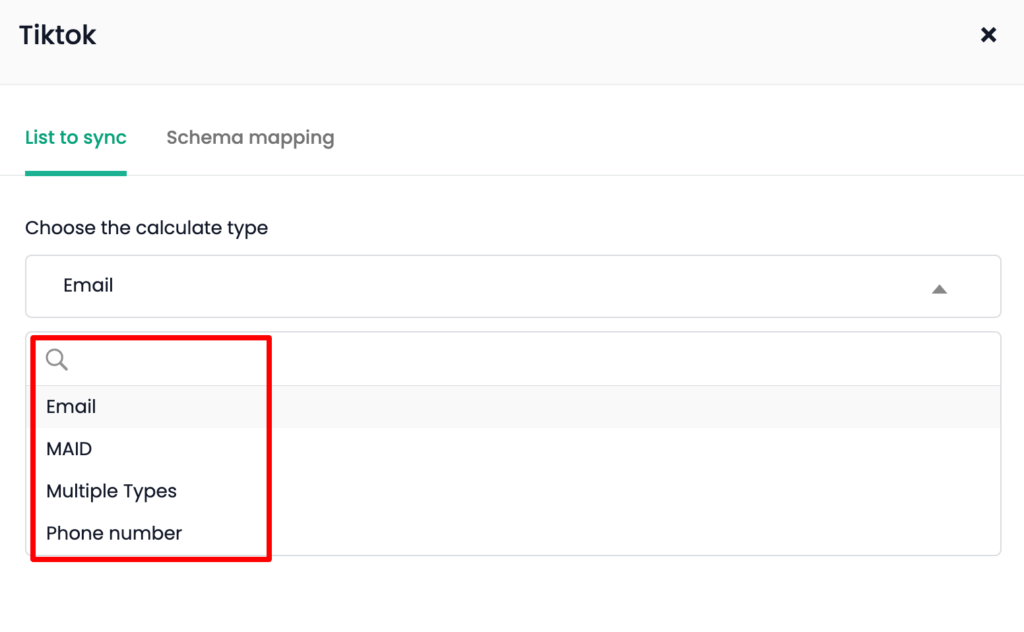1024x632 pixels.
Task: Open the List to sync tab
Action: [76, 138]
